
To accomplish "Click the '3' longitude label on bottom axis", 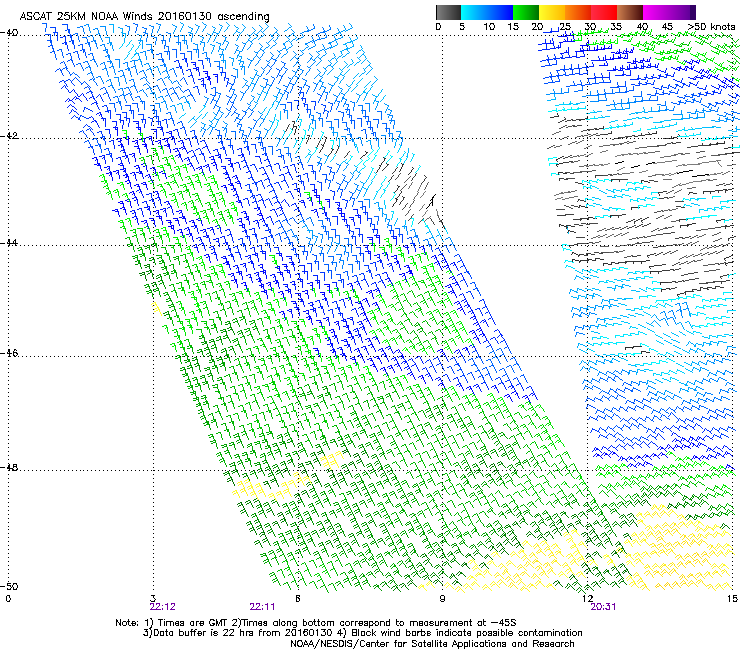I will [x=153, y=599].
